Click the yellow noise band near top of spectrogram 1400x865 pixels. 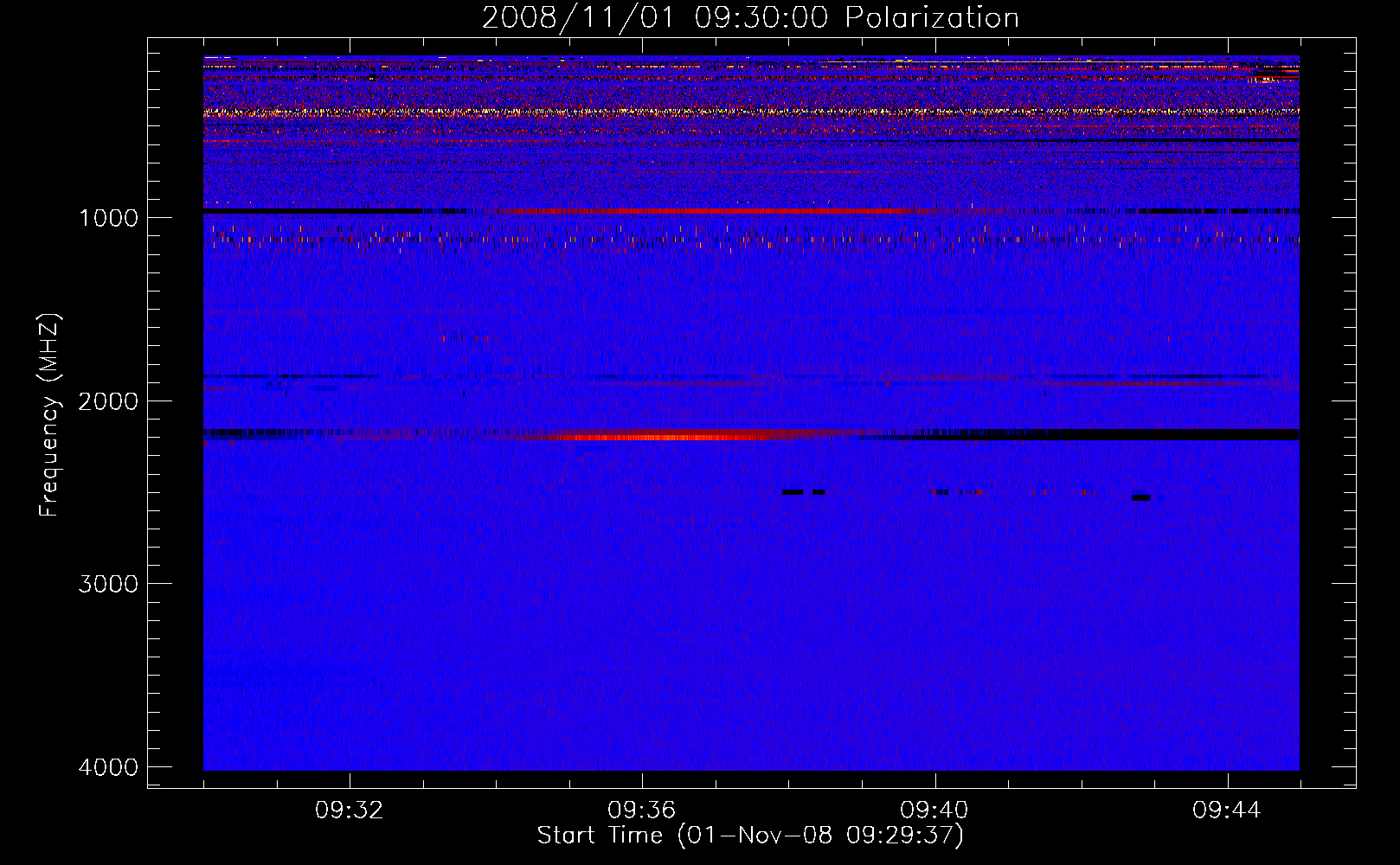pyautogui.click(x=751, y=112)
